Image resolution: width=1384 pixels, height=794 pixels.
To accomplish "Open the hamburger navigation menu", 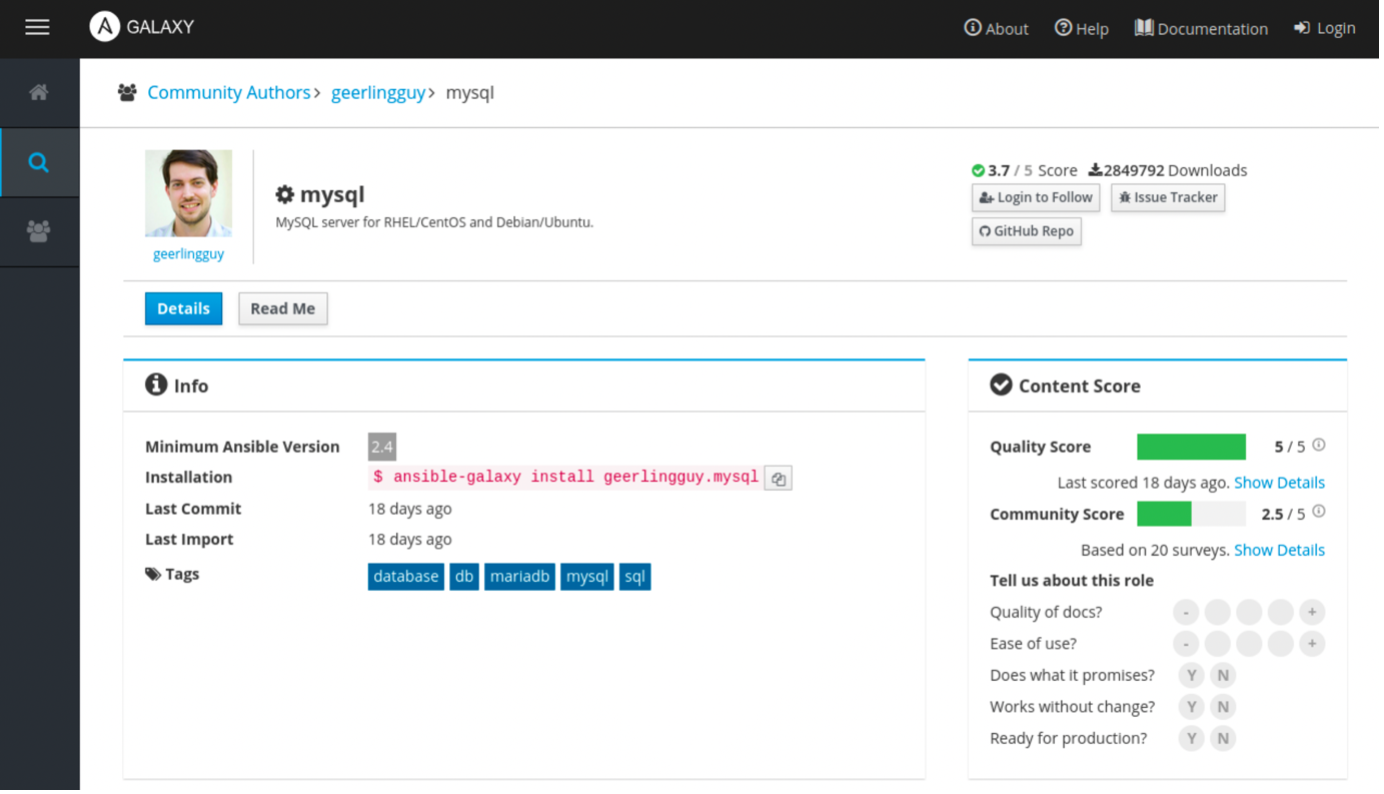I will 37,27.
